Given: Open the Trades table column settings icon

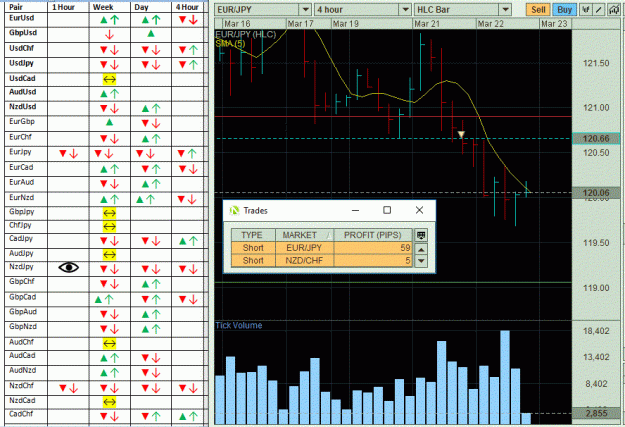Looking at the screenshot, I should coord(421,235).
